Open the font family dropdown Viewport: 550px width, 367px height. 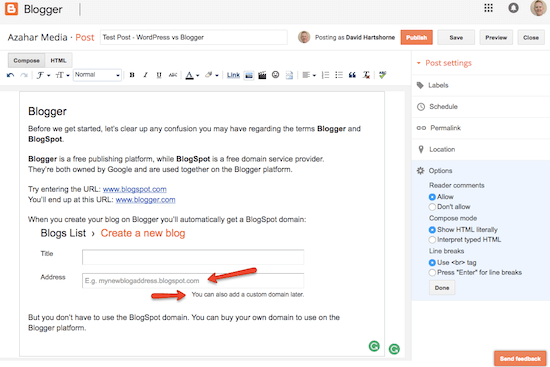point(43,75)
